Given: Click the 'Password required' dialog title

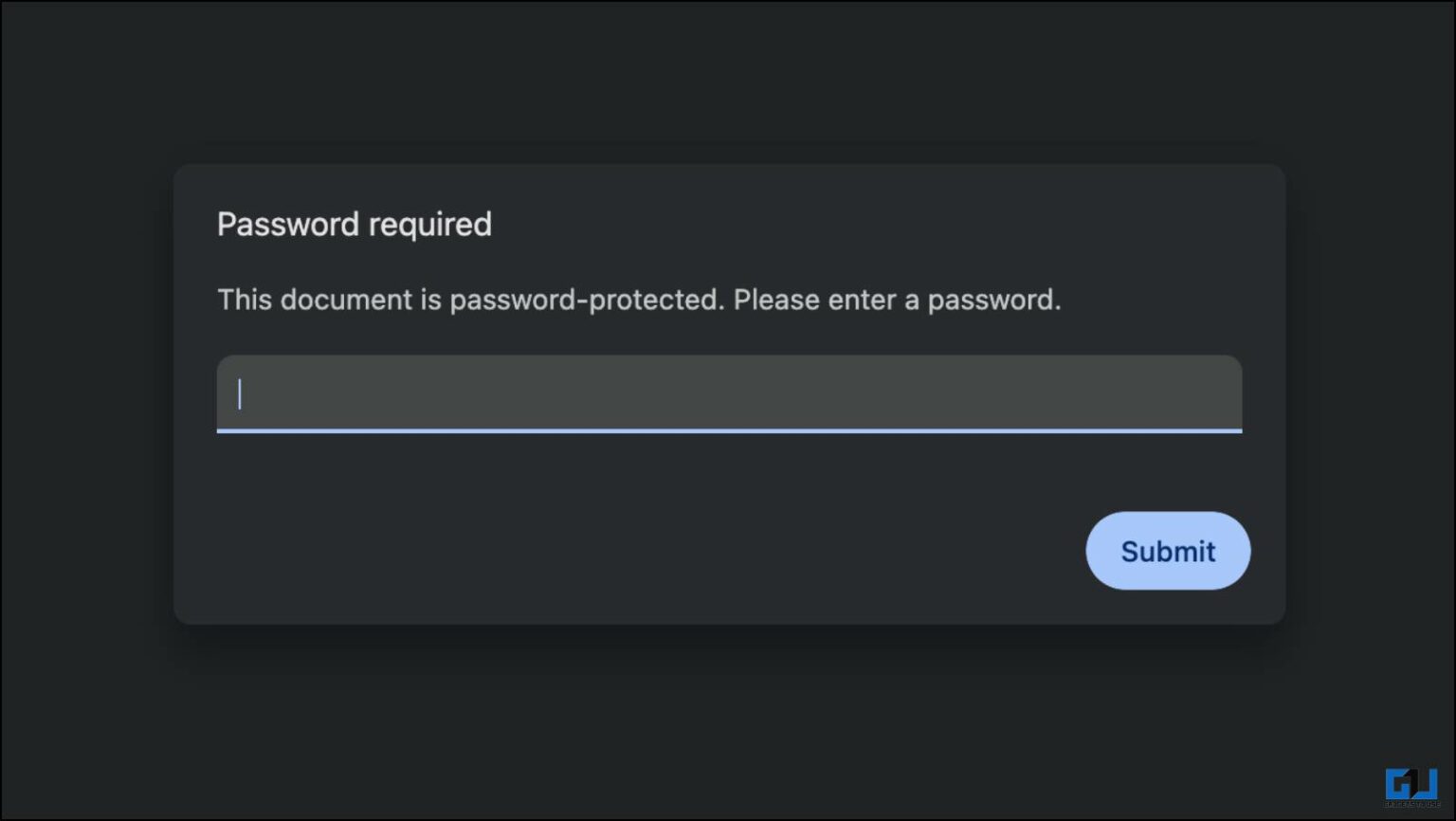Looking at the screenshot, I should click(x=355, y=224).
